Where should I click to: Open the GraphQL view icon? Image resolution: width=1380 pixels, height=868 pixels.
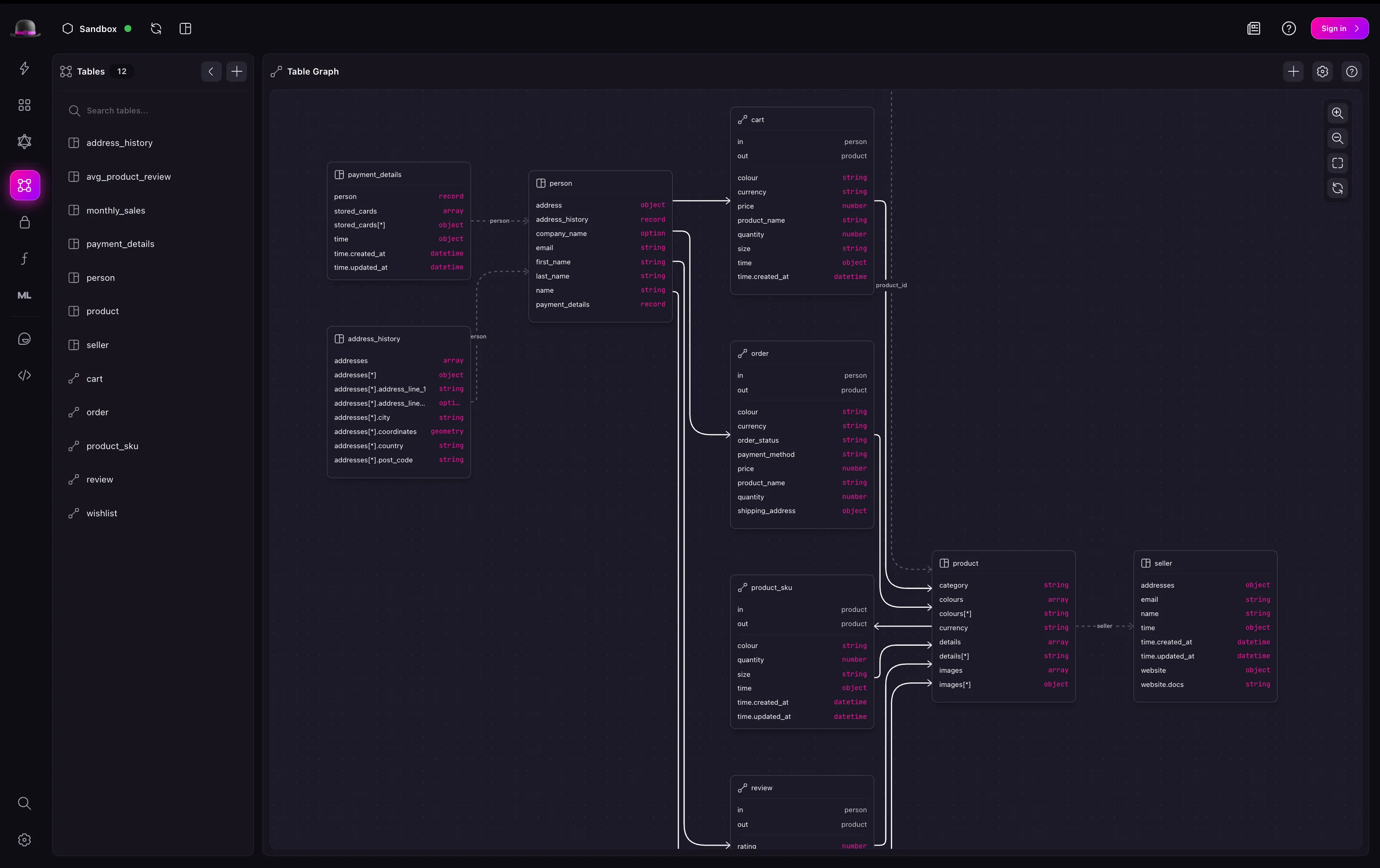click(x=24, y=142)
